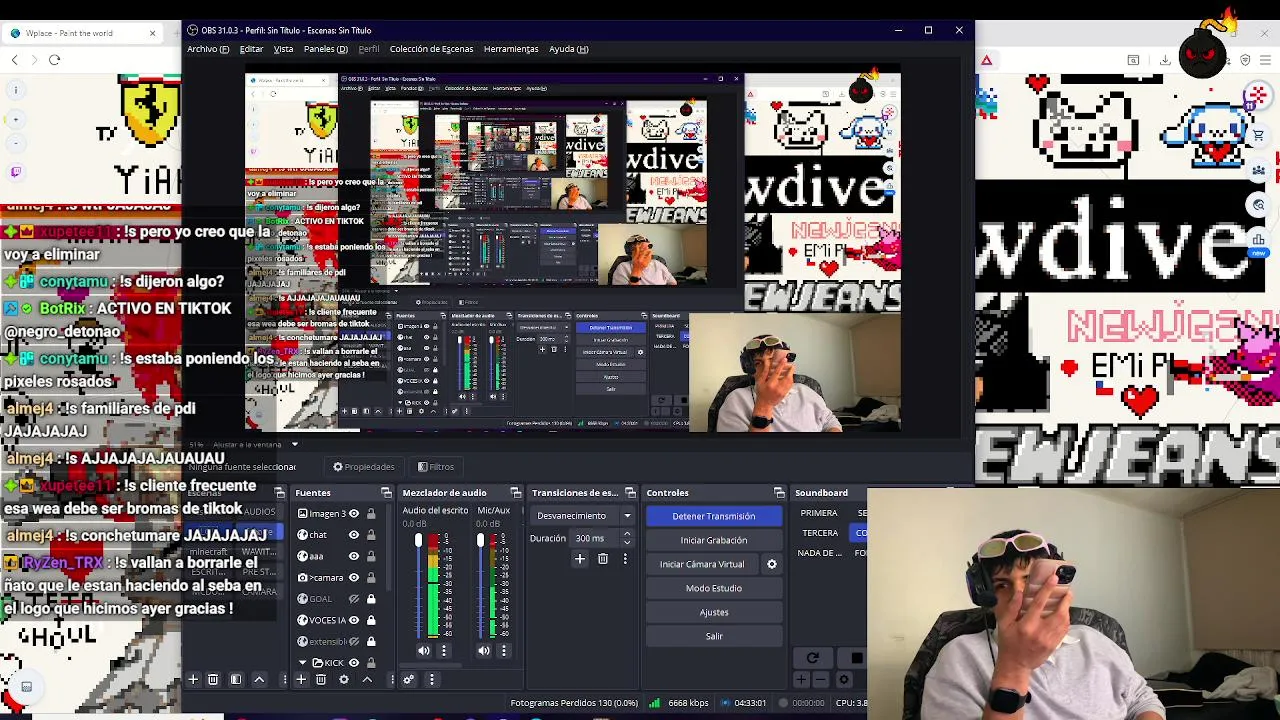Toggle >camara source eye icon

353,578
